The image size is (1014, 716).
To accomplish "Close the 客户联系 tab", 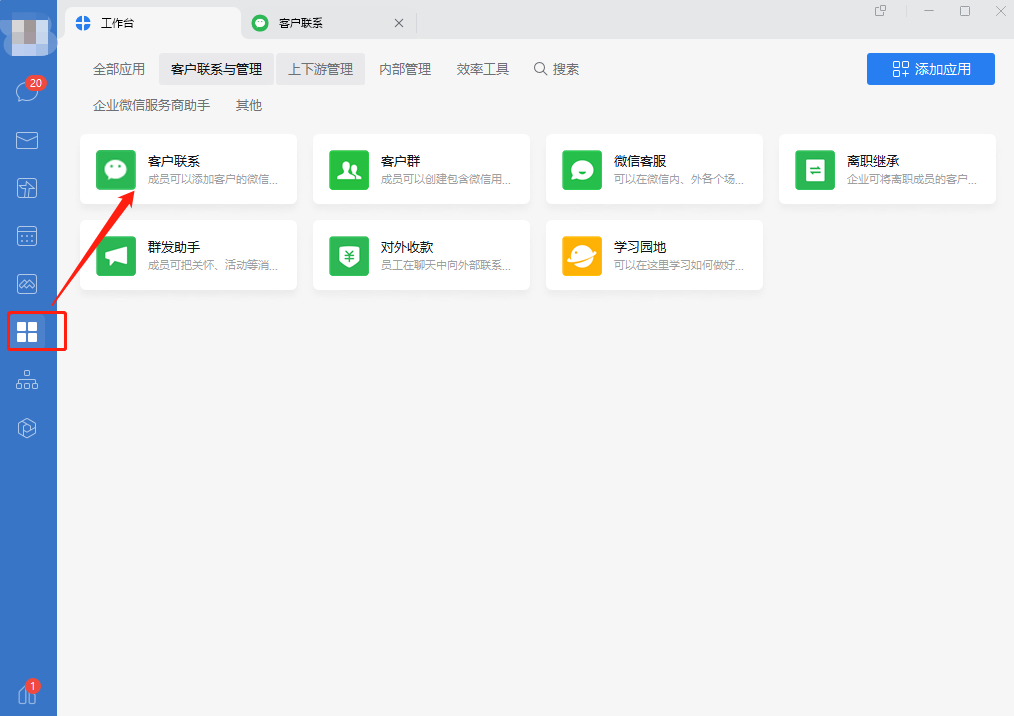I will (399, 23).
